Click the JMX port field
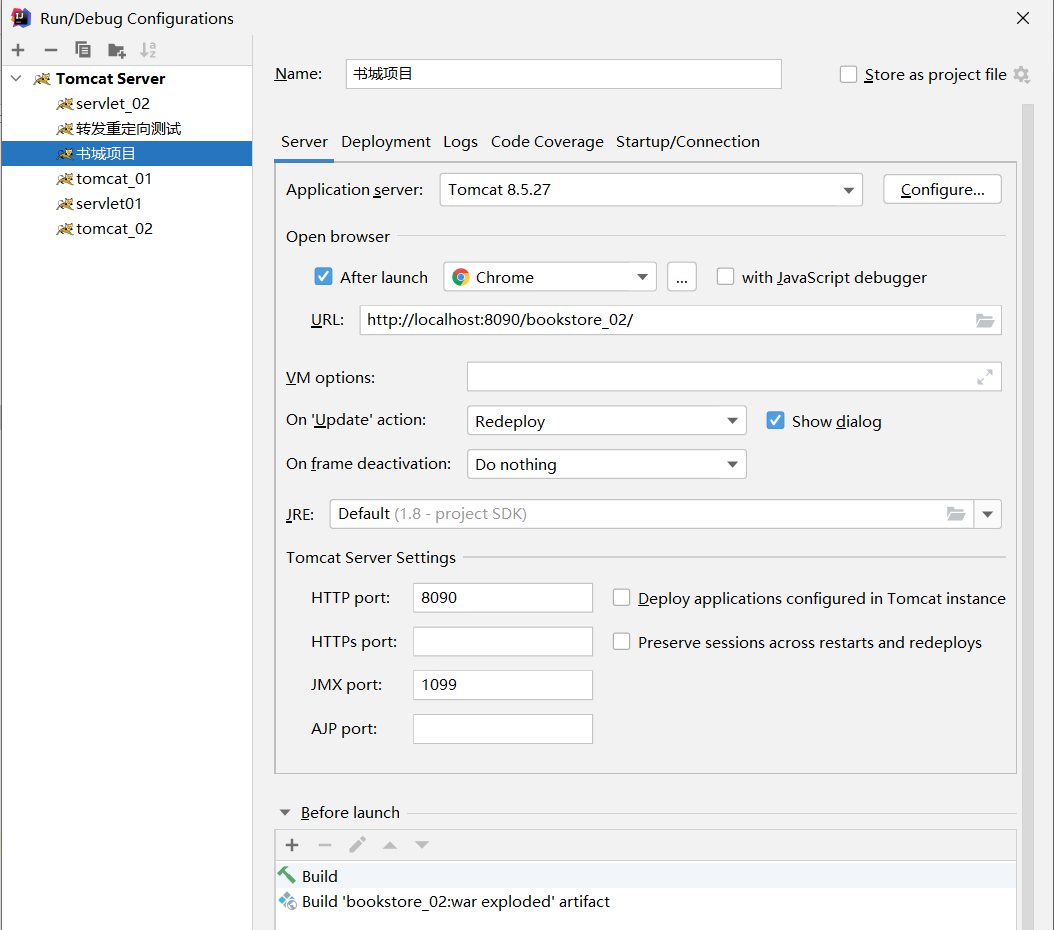The width and height of the screenshot is (1054, 930). pos(503,685)
